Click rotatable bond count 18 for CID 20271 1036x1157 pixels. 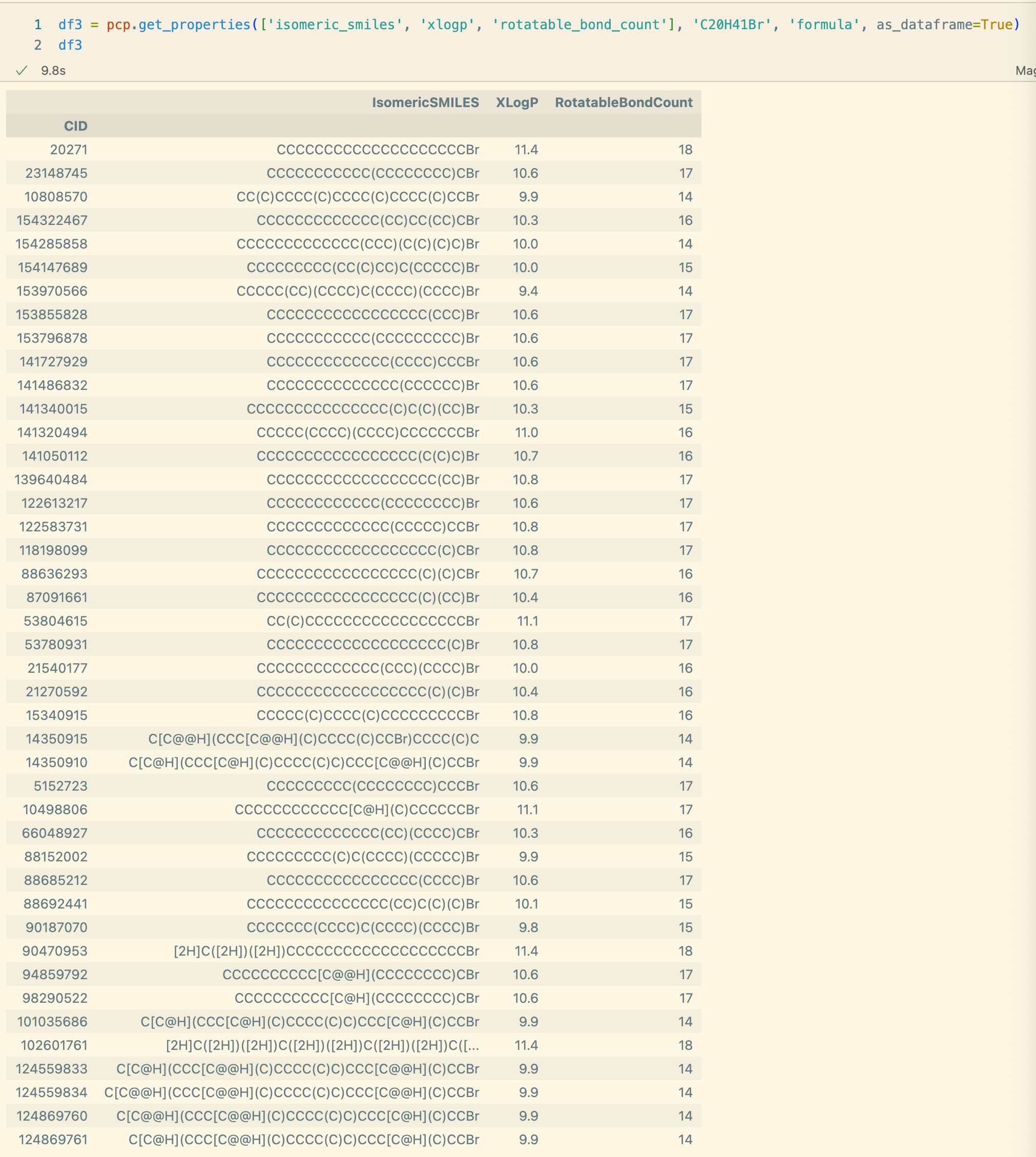[686, 150]
